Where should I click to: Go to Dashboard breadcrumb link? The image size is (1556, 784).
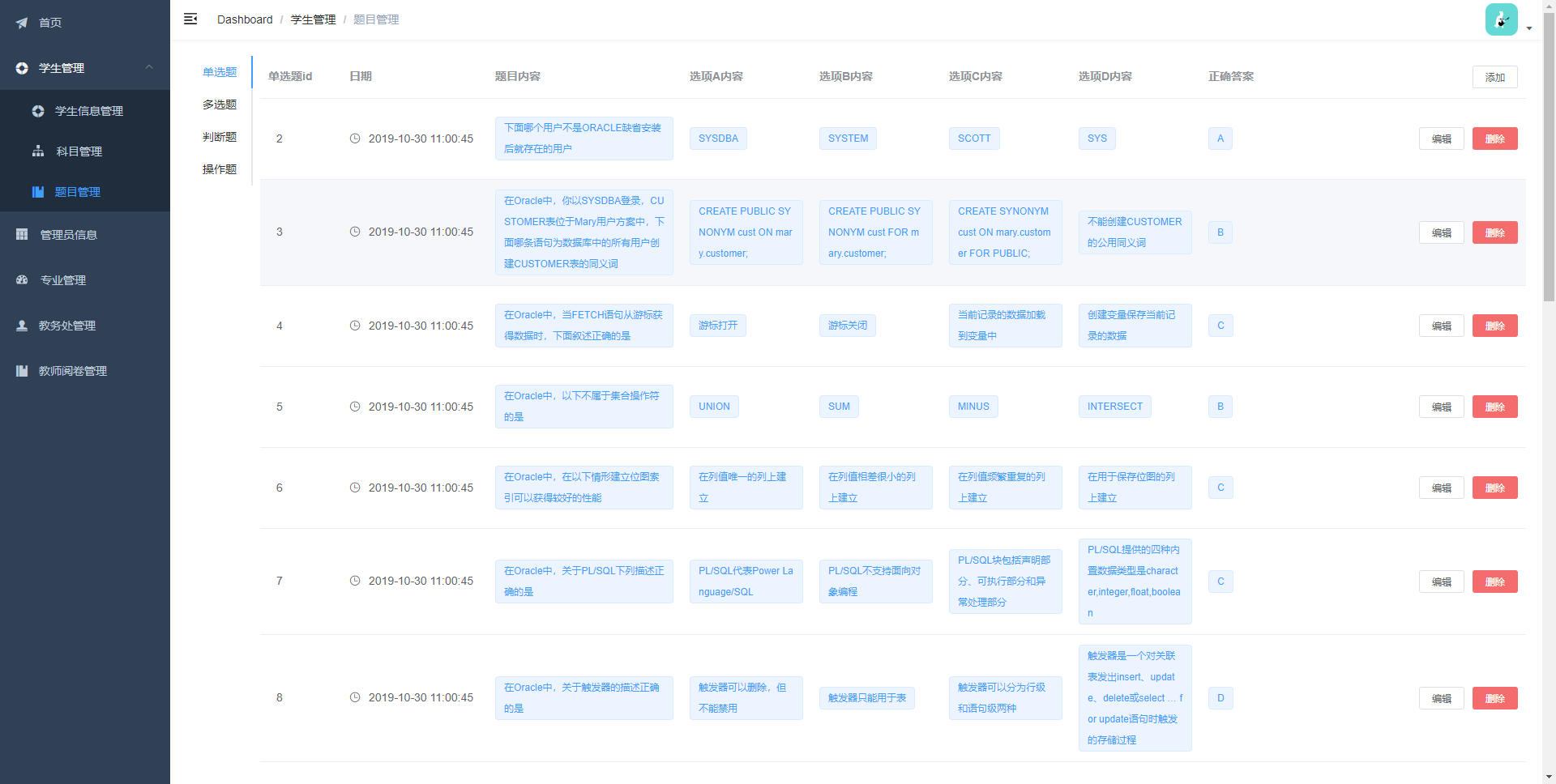(x=245, y=19)
